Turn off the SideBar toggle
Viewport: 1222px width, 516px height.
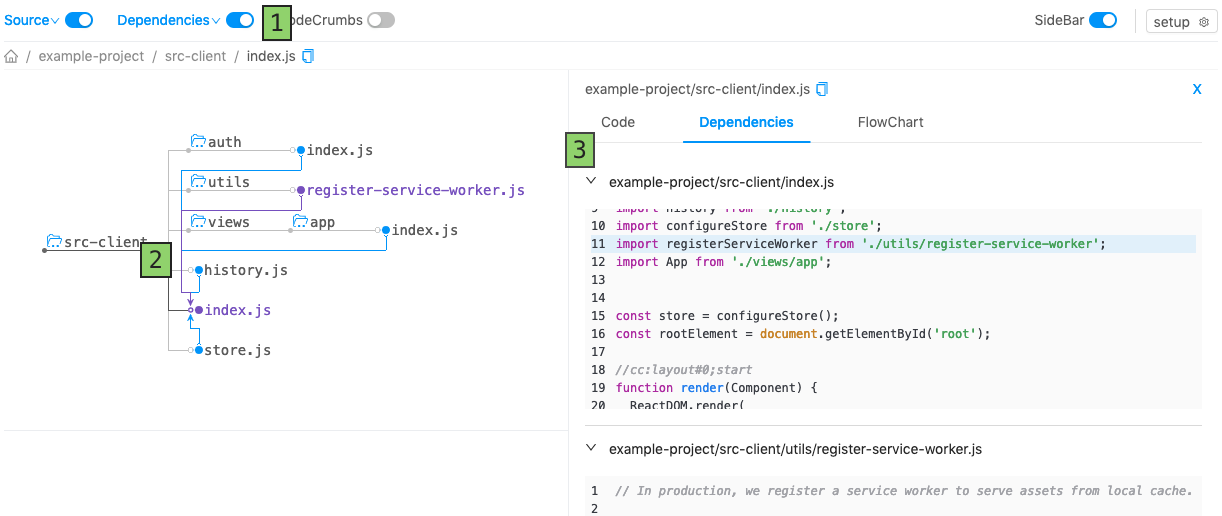(1103, 20)
